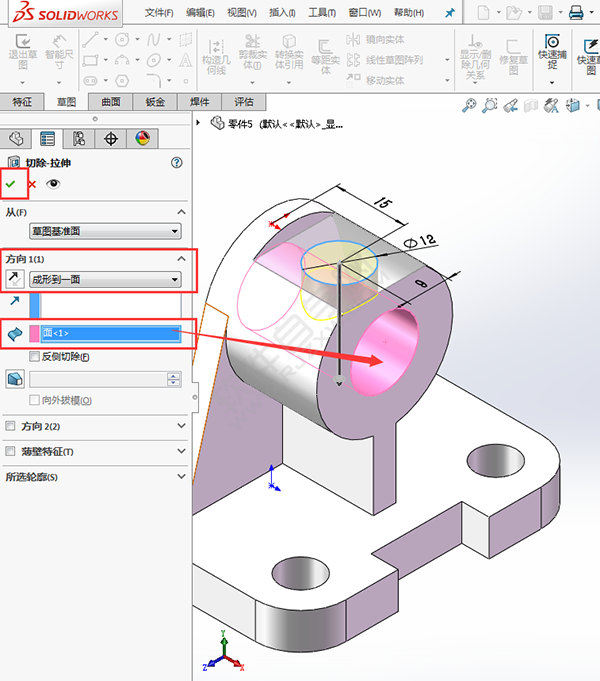
Task: Toggle detailed preview eye icon
Action: tap(53, 184)
